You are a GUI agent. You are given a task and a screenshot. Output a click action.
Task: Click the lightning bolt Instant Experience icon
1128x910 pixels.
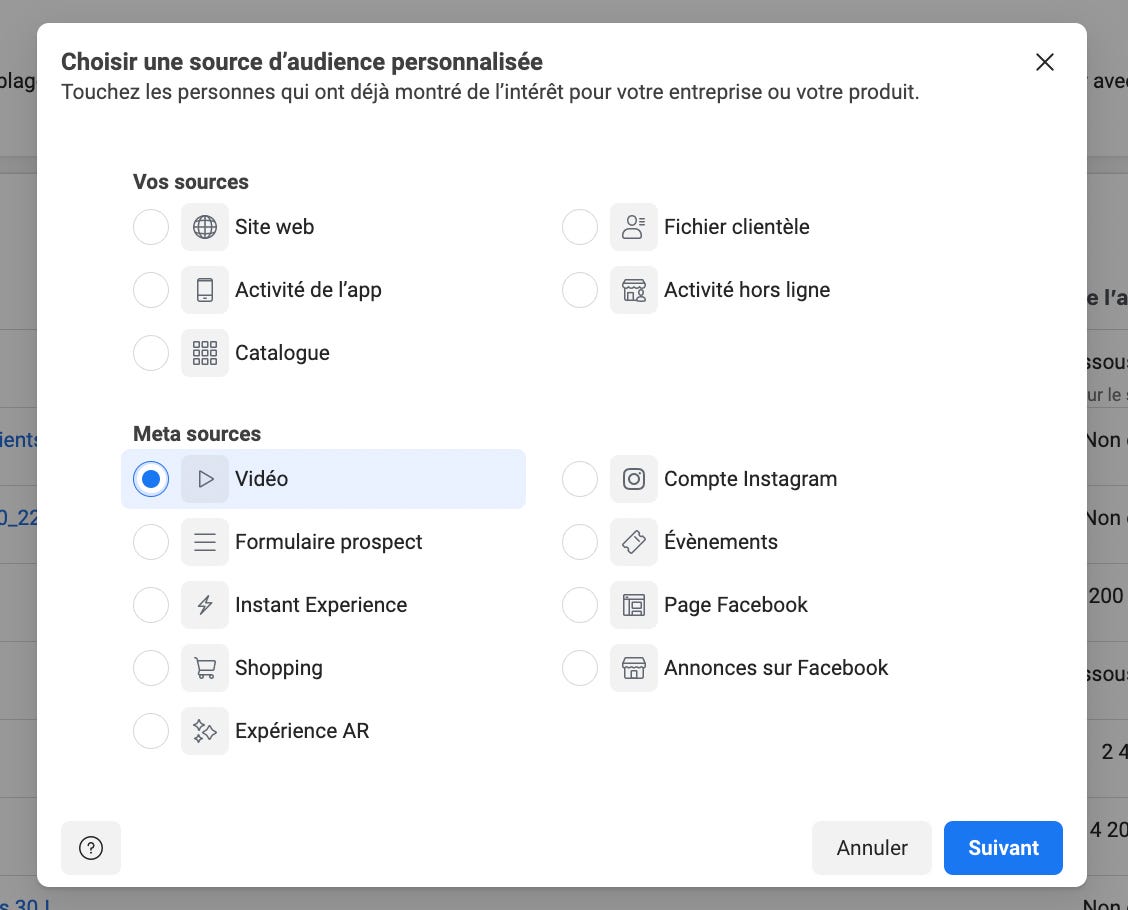pos(205,605)
